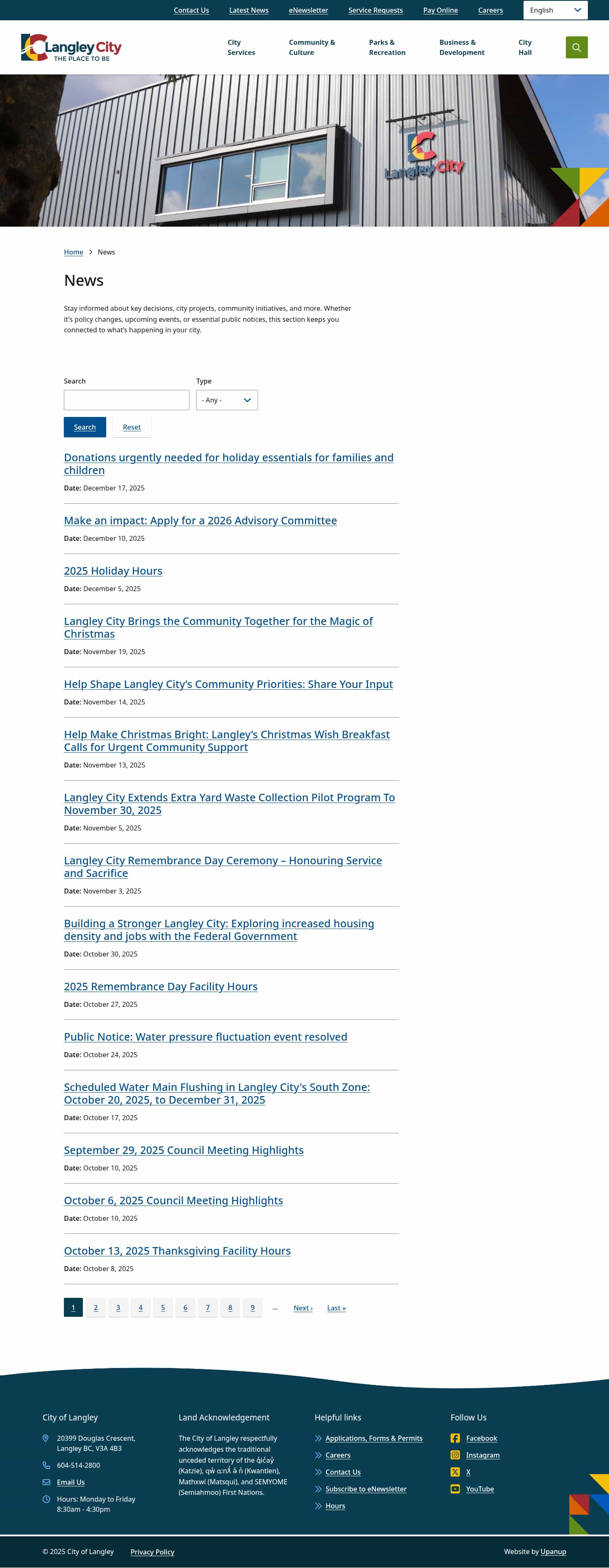Click the Home breadcrumb link
The width and height of the screenshot is (609, 1568).
pos(73,252)
